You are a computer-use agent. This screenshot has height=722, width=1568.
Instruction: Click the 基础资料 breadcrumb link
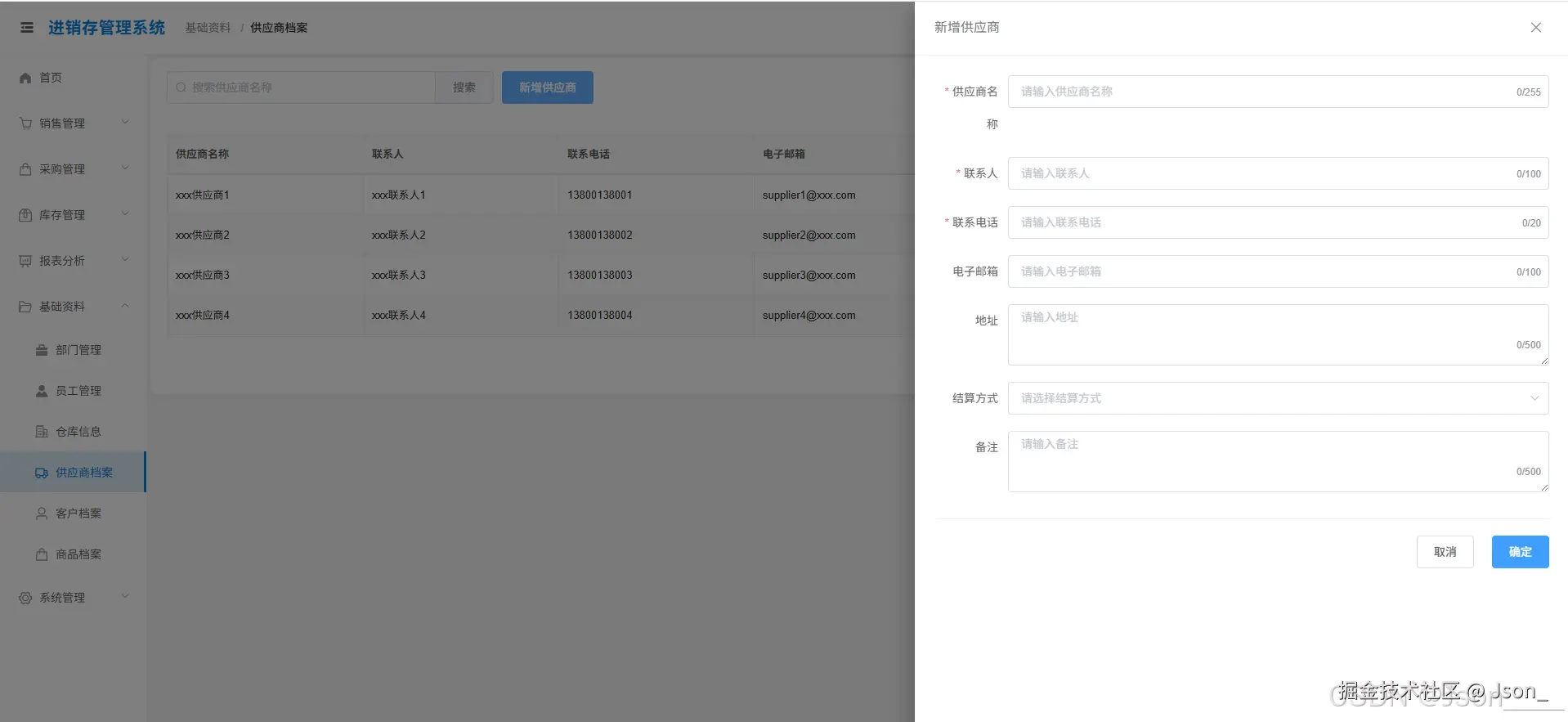point(208,28)
